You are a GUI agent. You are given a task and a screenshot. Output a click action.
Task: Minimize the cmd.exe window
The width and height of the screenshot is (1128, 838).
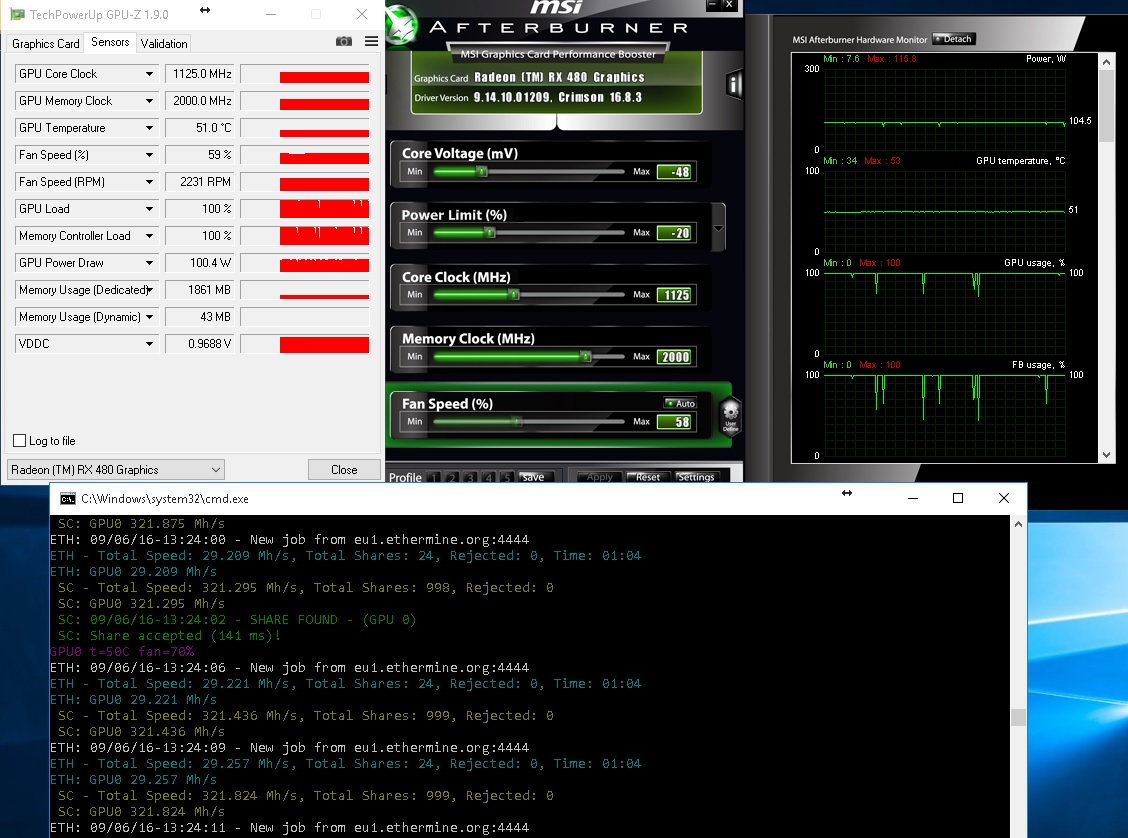click(913, 498)
